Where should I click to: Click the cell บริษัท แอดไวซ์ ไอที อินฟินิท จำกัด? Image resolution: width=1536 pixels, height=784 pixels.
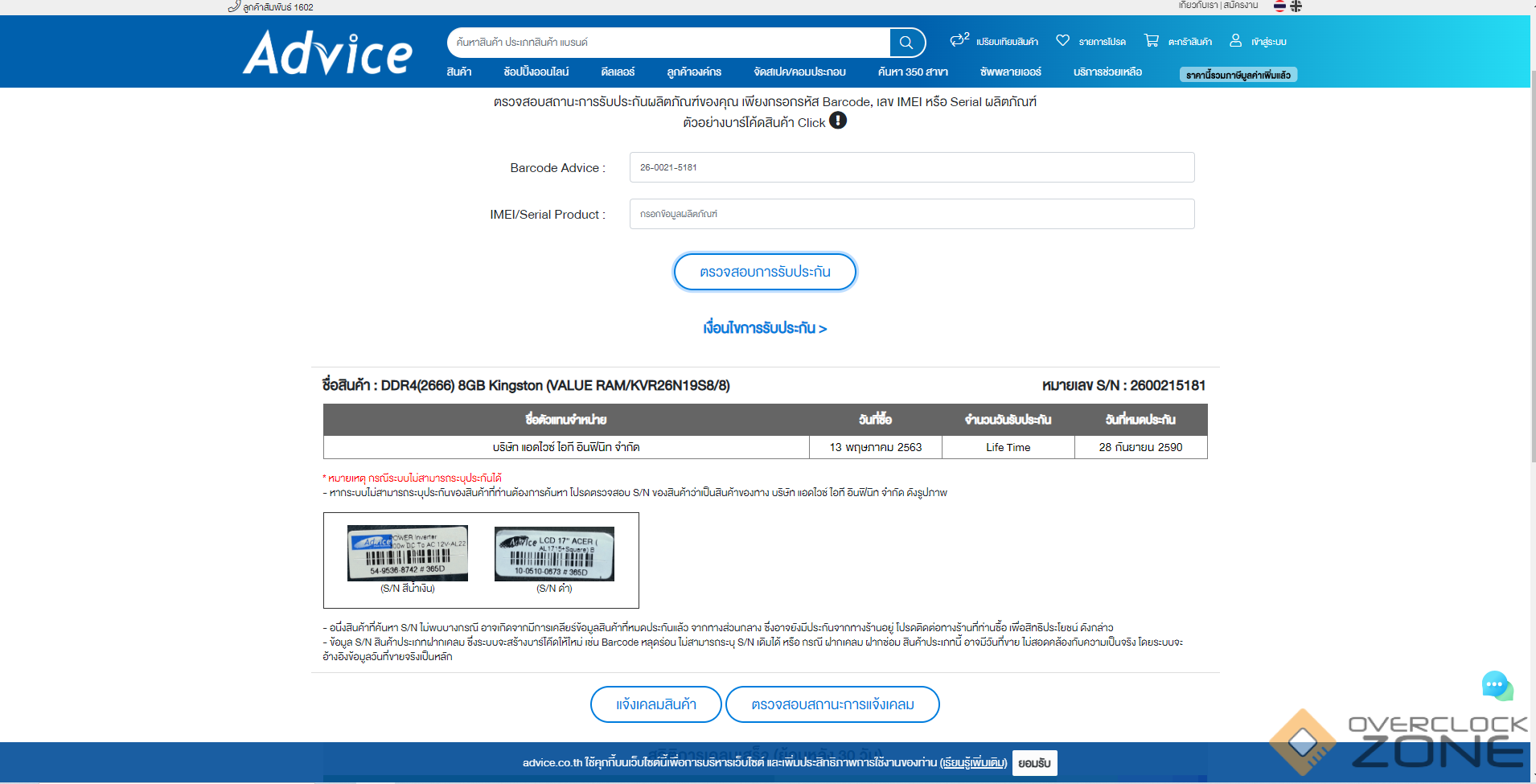566,447
